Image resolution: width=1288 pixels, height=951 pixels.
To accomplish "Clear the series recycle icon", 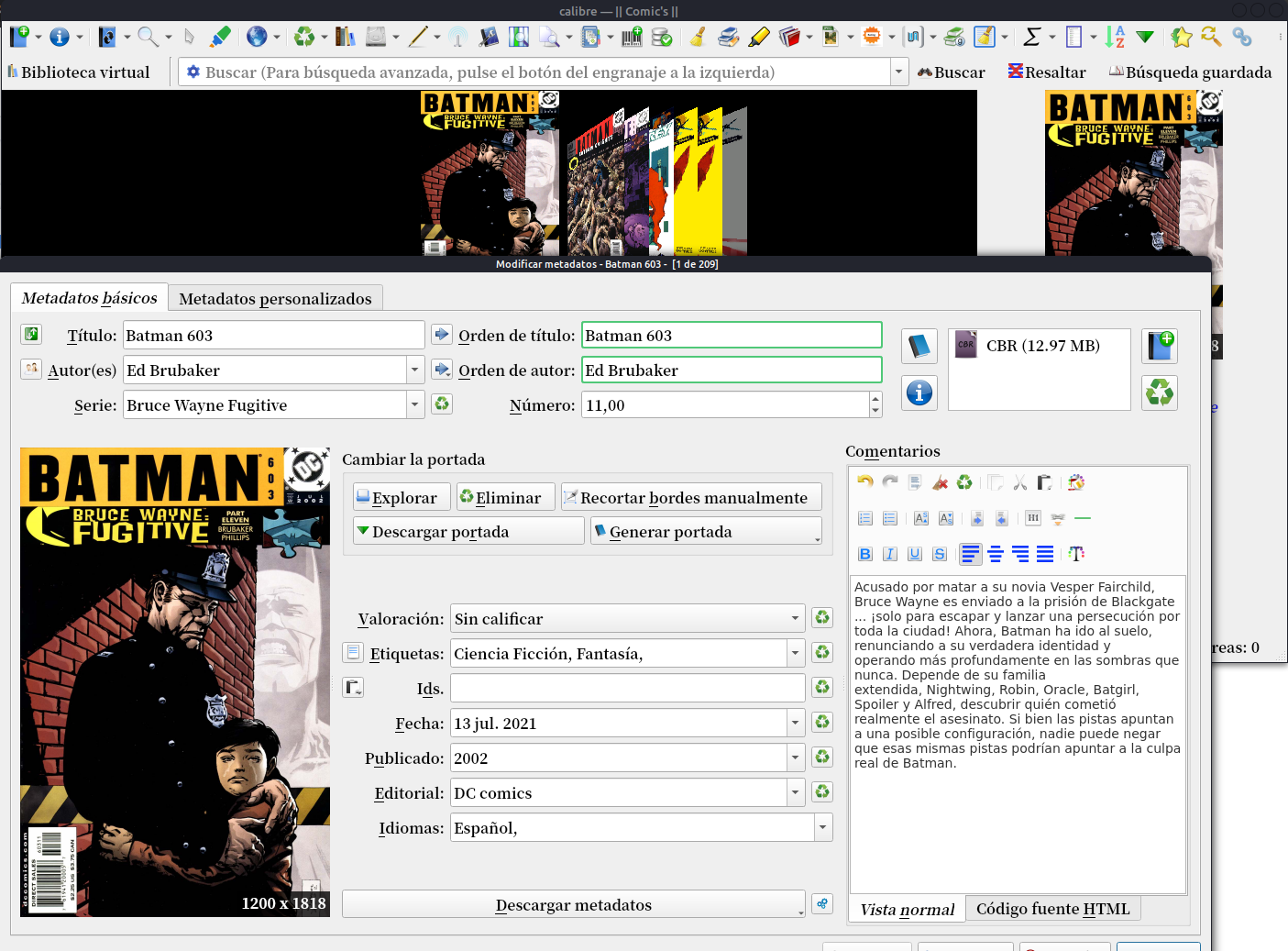I will point(442,404).
